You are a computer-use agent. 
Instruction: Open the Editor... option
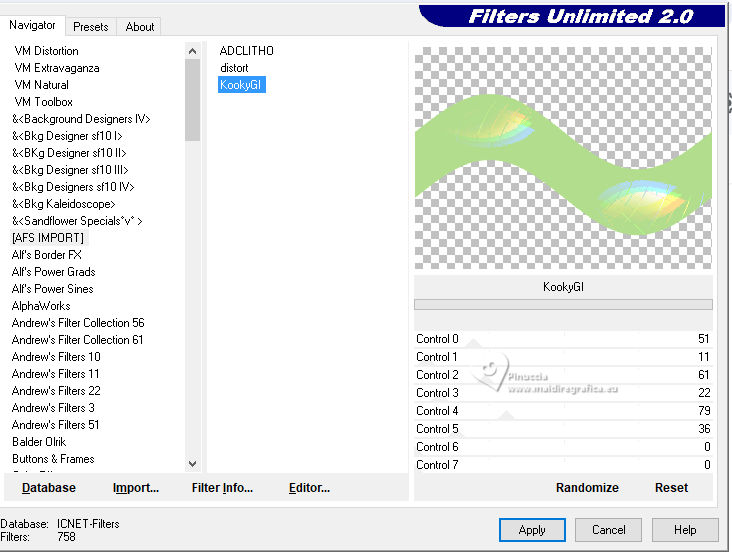[x=309, y=488]
